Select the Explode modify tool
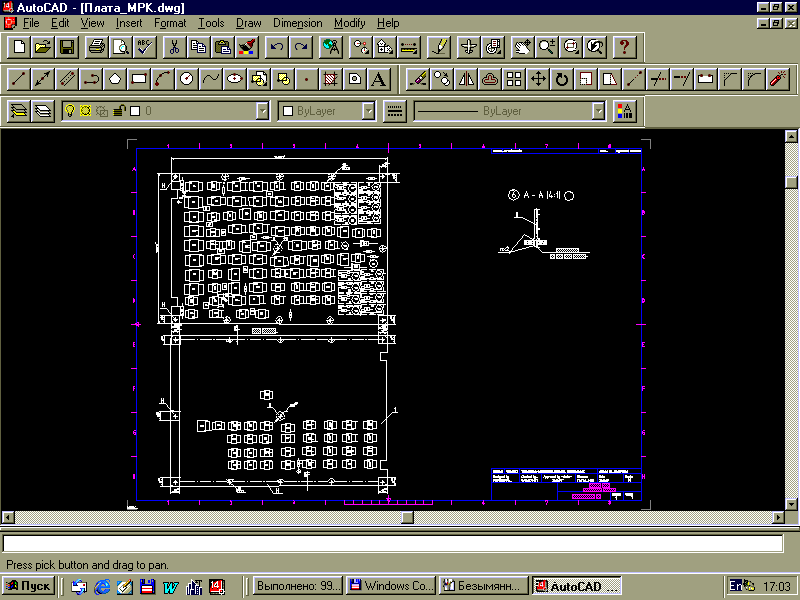This screenshot has width=800, height=600. coord(778,79)
